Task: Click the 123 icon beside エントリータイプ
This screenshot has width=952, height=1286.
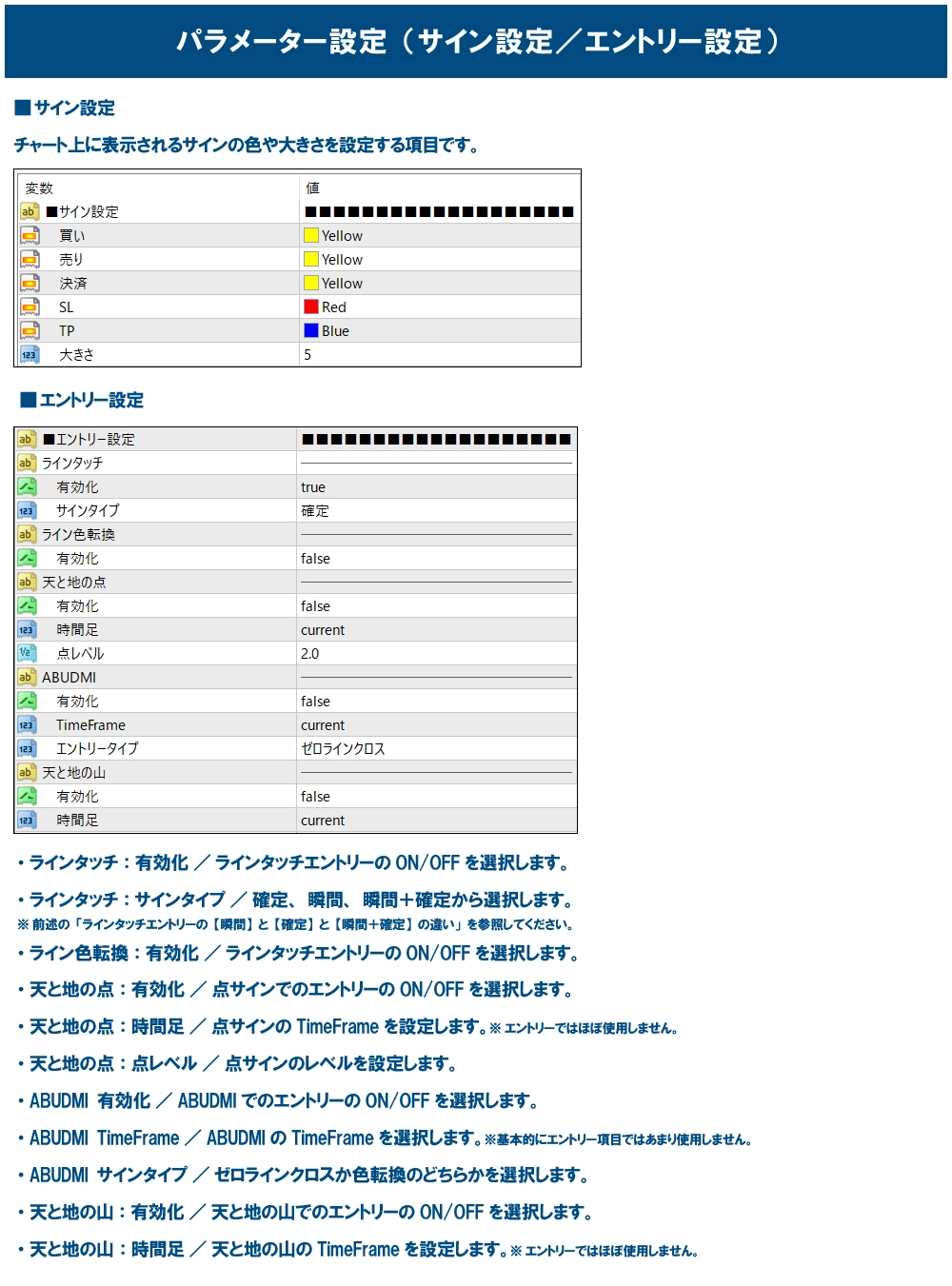Action: 27,748
